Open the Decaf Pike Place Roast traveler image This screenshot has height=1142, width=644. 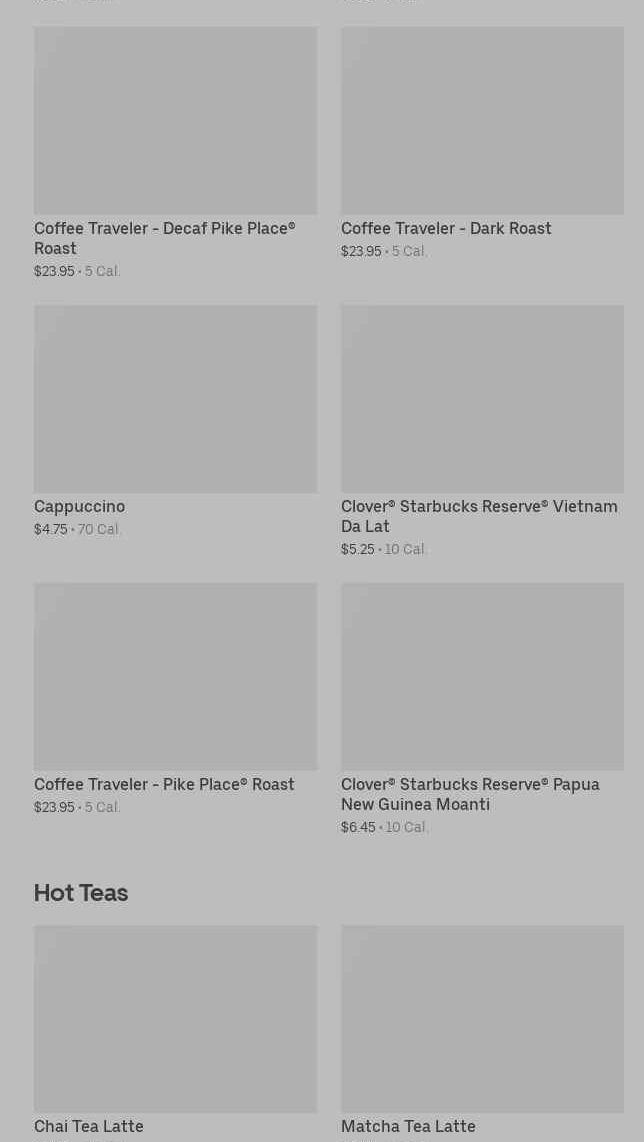point(175,120)
